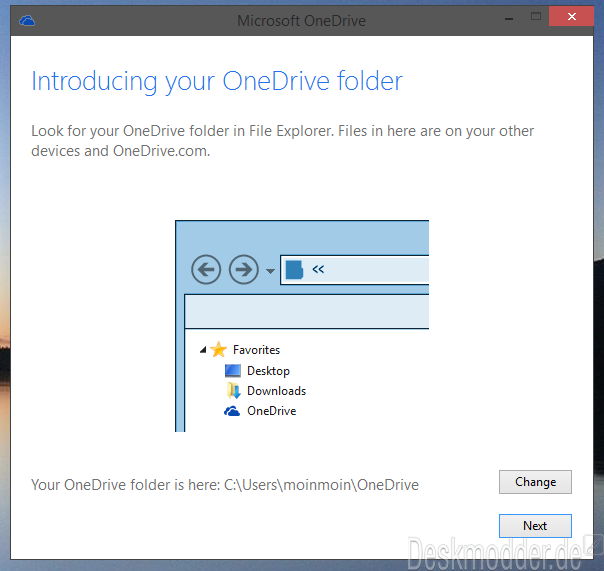
Task: Close the Microsoft OneDrive window
Action: [x=571, y=17]
